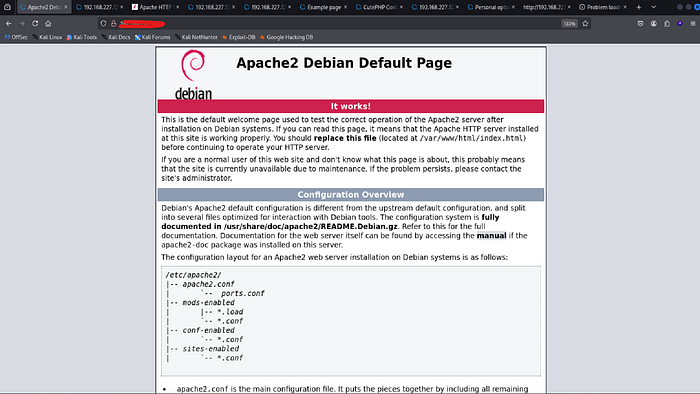
Task: Open the application hamburger menu
Action: (x=693, y=24)
